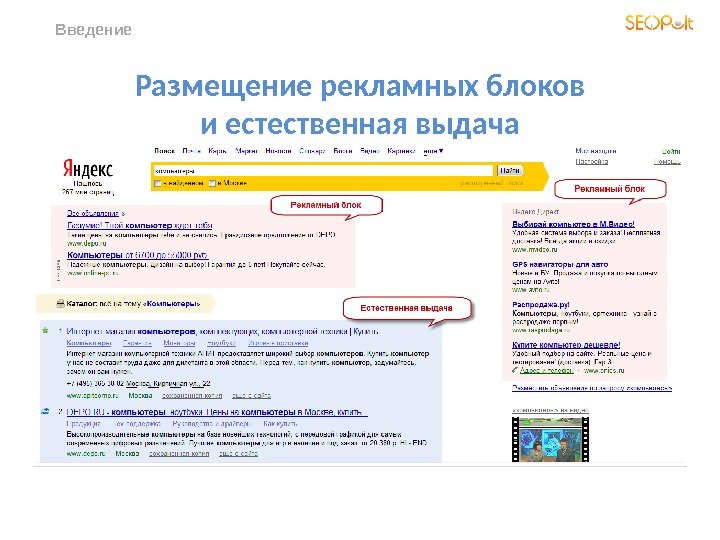Open «Как купить» sitelink under result 2
This screenshot has width=720, height=540.
280,423
